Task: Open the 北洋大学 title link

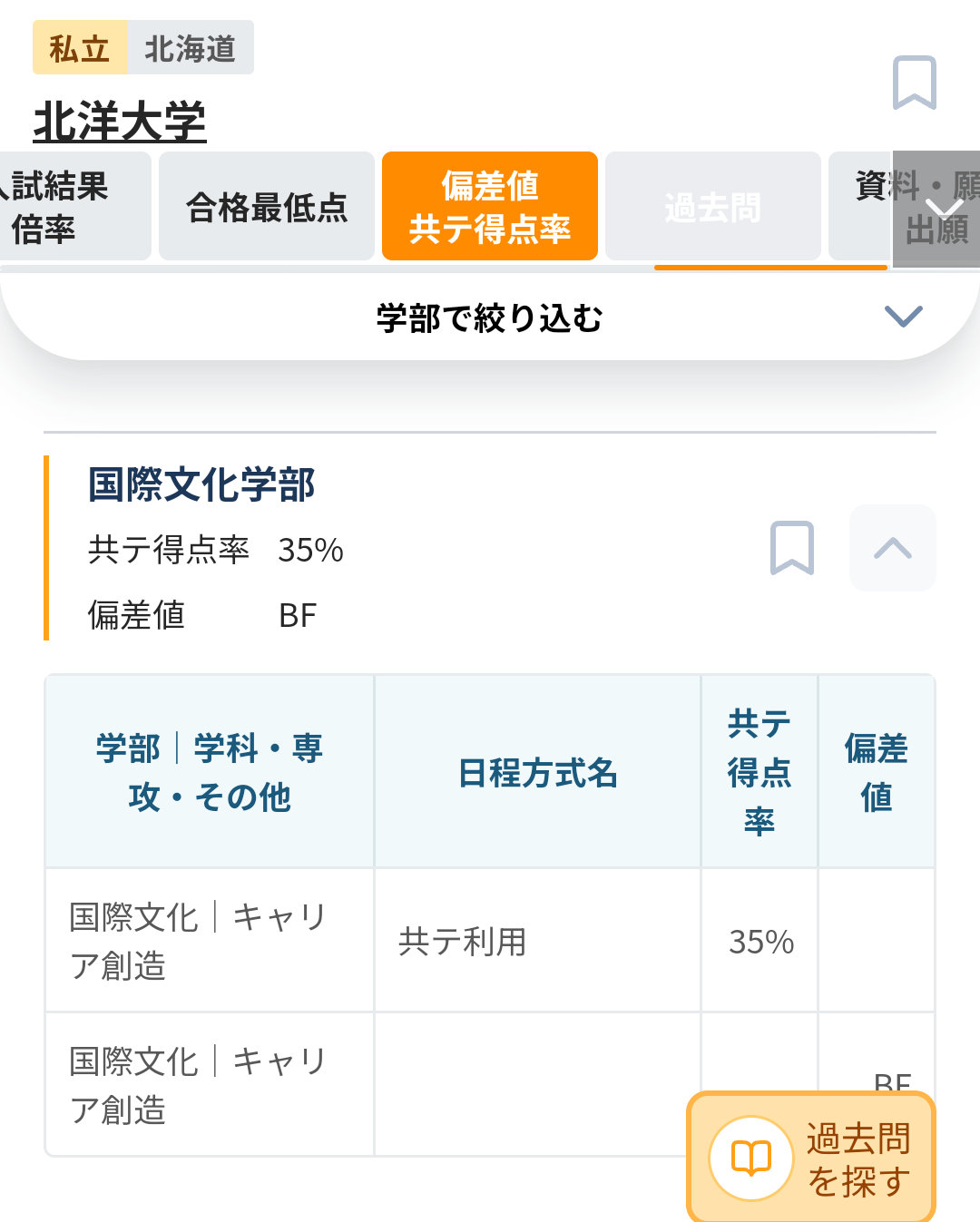Action: (120, 122)
